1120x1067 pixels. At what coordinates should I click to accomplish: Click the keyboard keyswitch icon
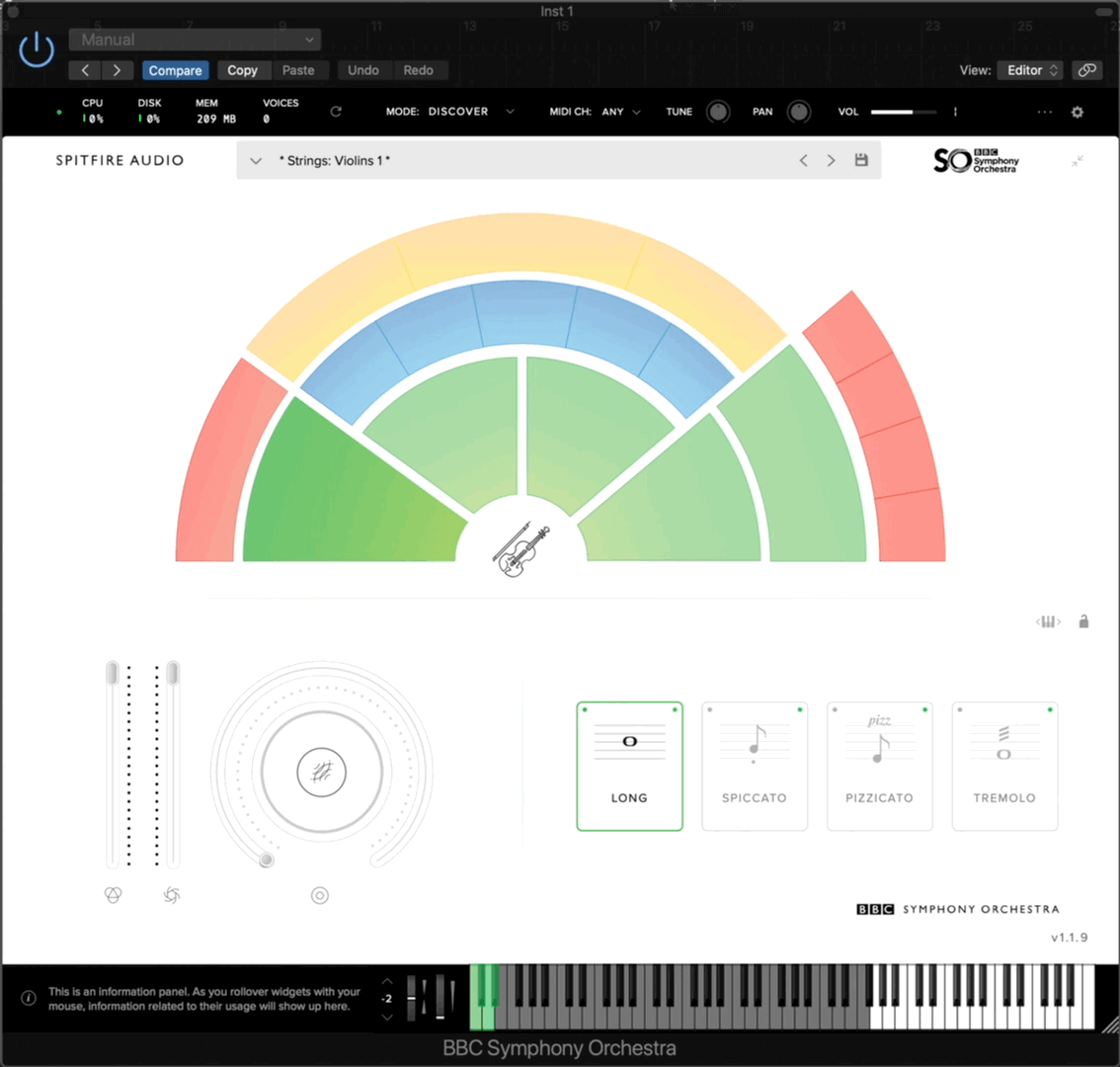(1048, 621)
